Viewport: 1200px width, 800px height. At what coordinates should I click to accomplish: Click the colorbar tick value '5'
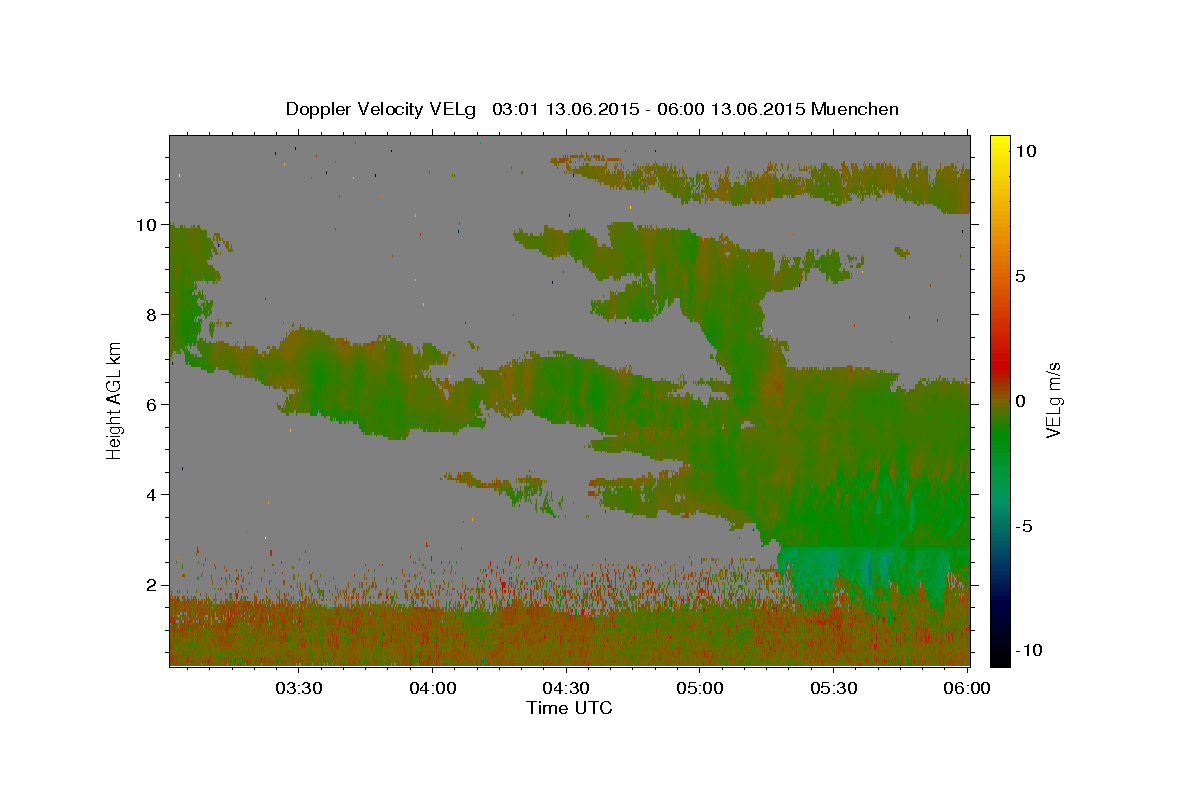[x=1020, y=276]
